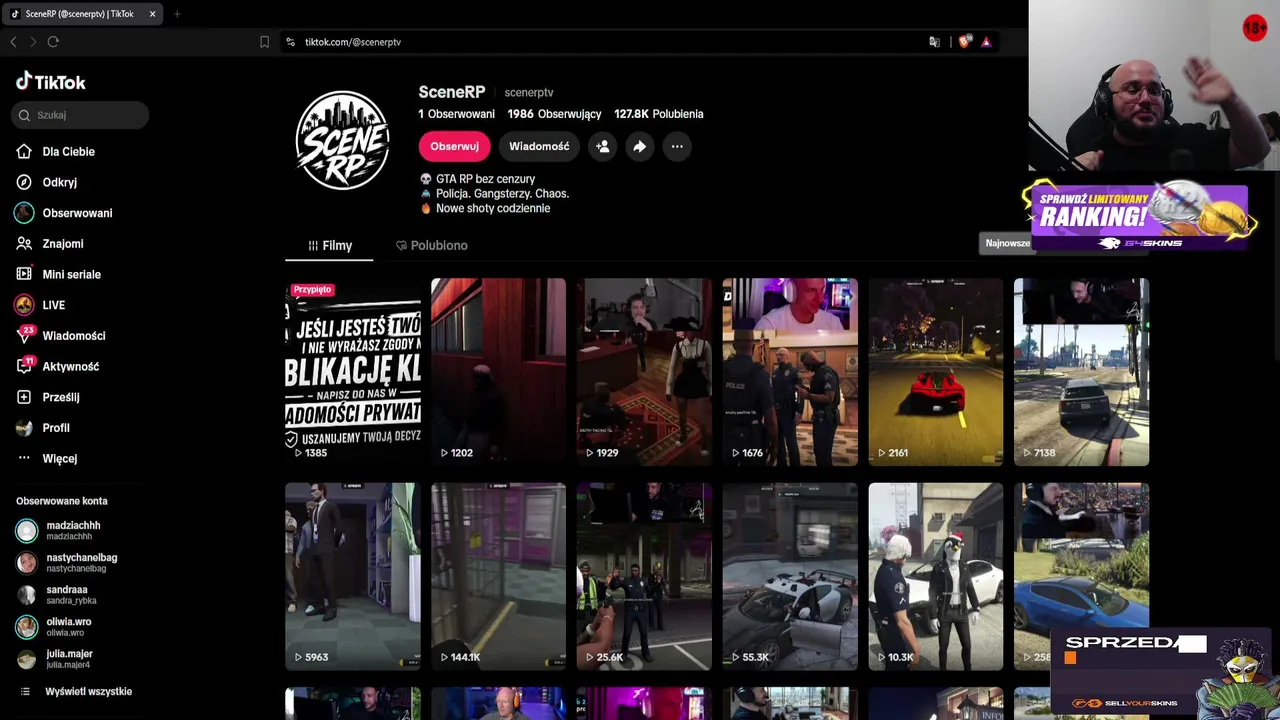
Task: Open the pinned video with 1385 views
Action: pos(353,372)
